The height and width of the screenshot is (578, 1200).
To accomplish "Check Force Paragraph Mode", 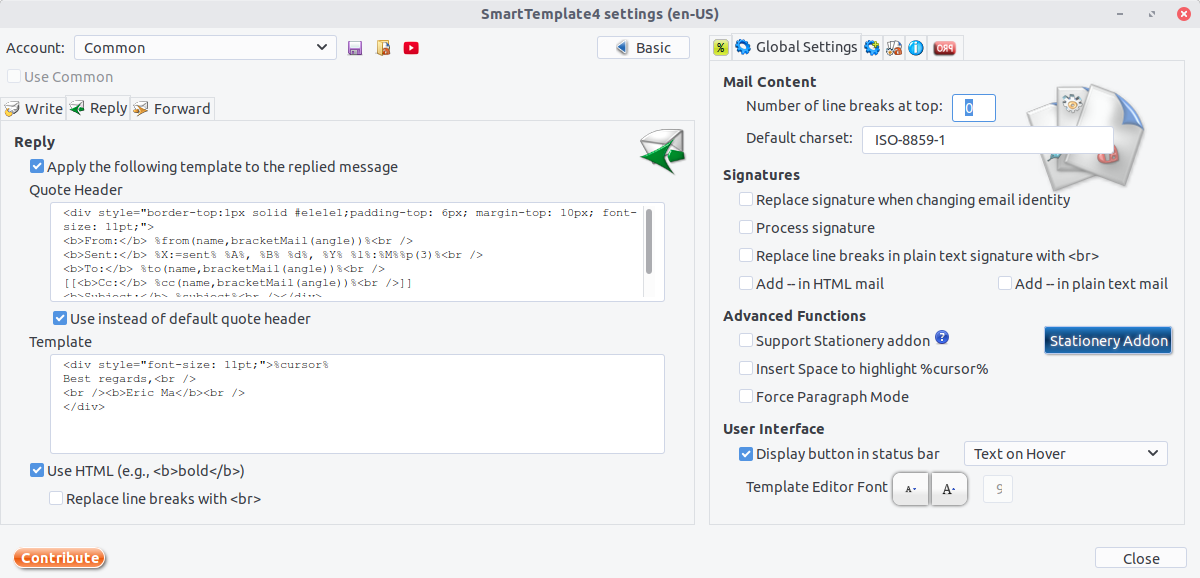I will pos(745,396).
